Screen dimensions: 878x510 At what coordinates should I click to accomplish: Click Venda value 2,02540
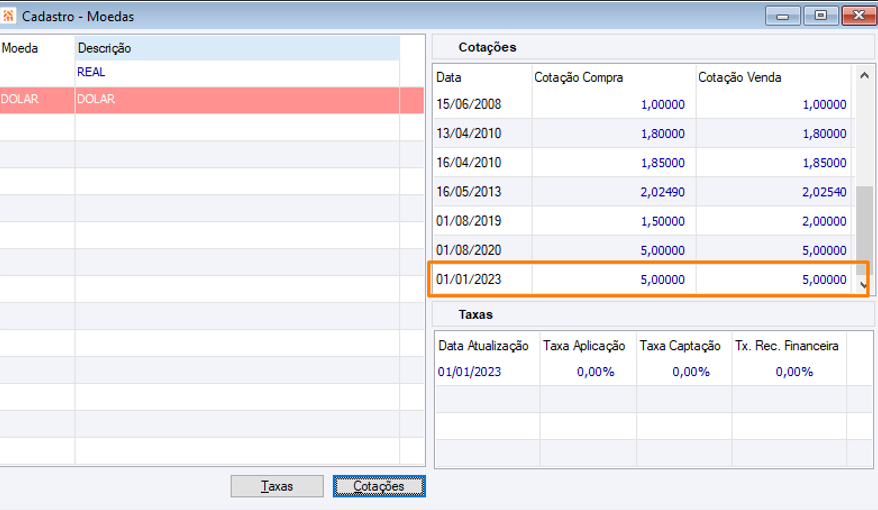[x=824, y=192]
